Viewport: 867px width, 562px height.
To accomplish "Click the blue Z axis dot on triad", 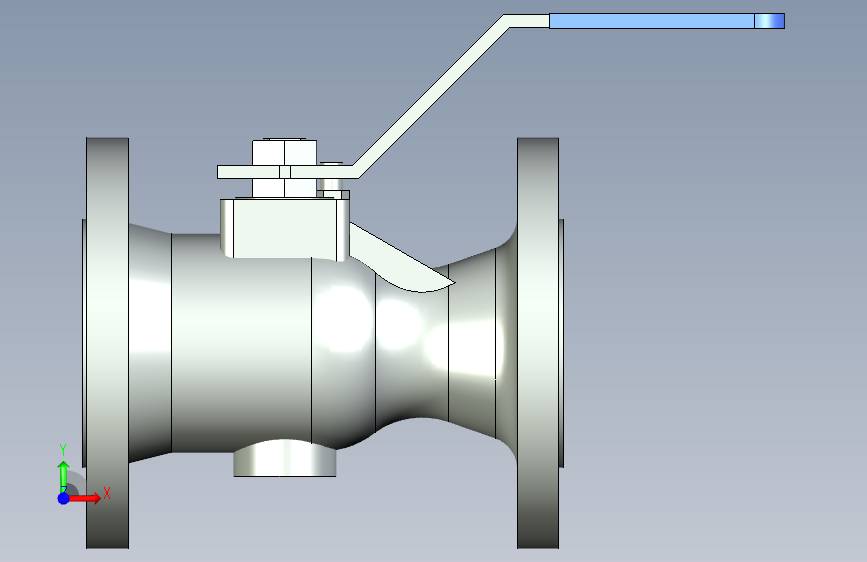I will pos(64,498).
